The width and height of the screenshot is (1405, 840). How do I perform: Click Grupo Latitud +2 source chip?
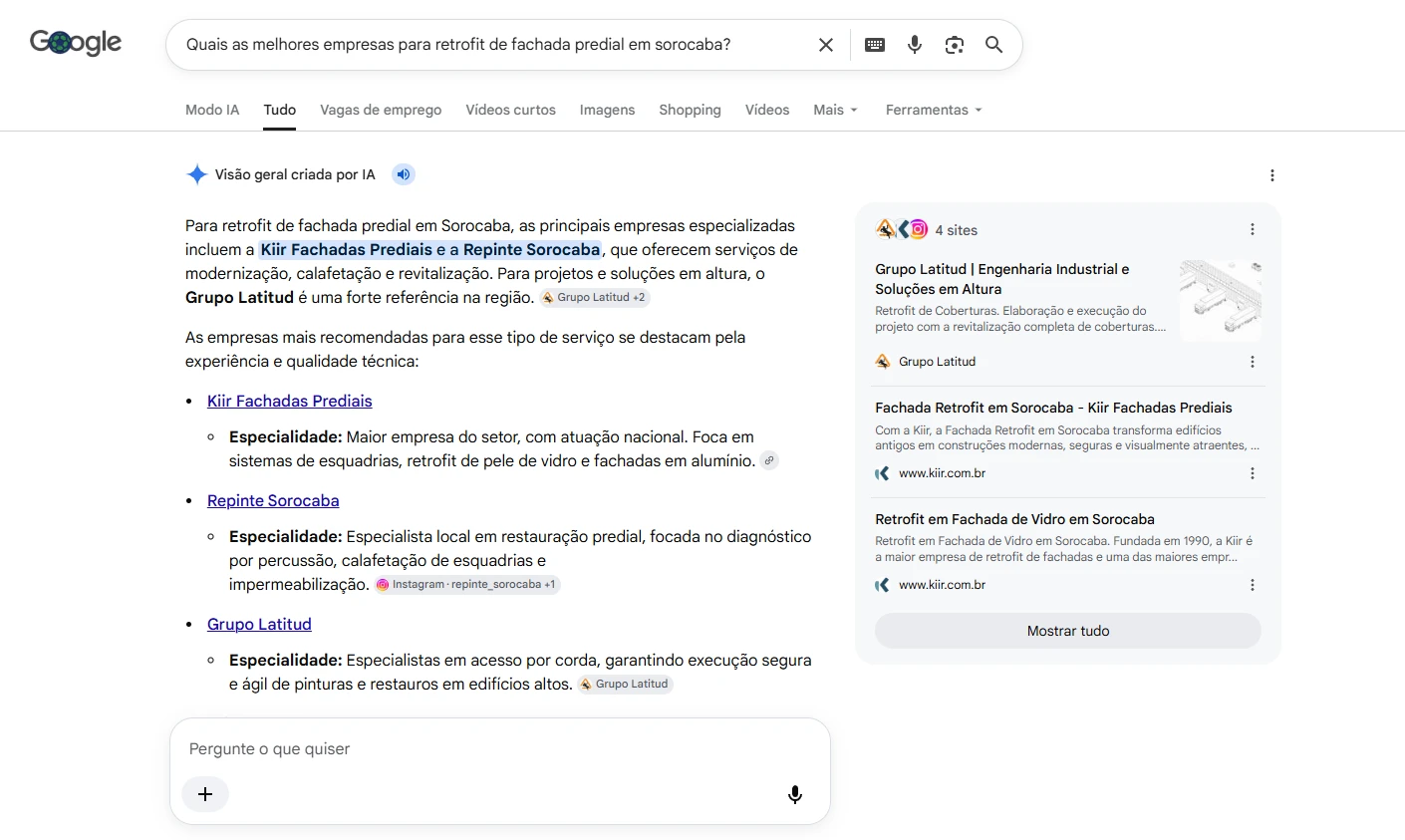(x=595, y=297)
